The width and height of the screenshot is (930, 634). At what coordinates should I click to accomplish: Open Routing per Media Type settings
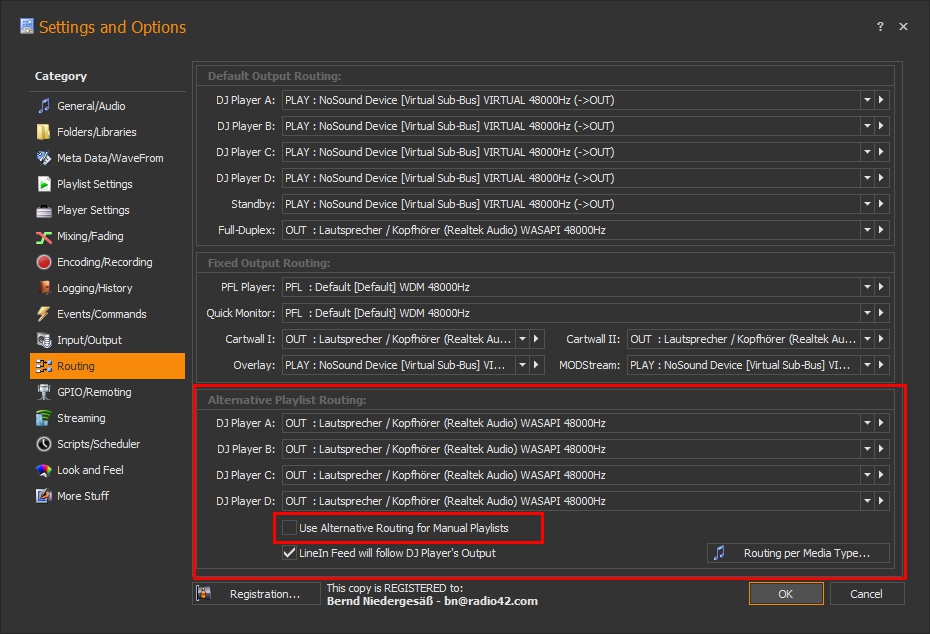click(x=798, y=553)
